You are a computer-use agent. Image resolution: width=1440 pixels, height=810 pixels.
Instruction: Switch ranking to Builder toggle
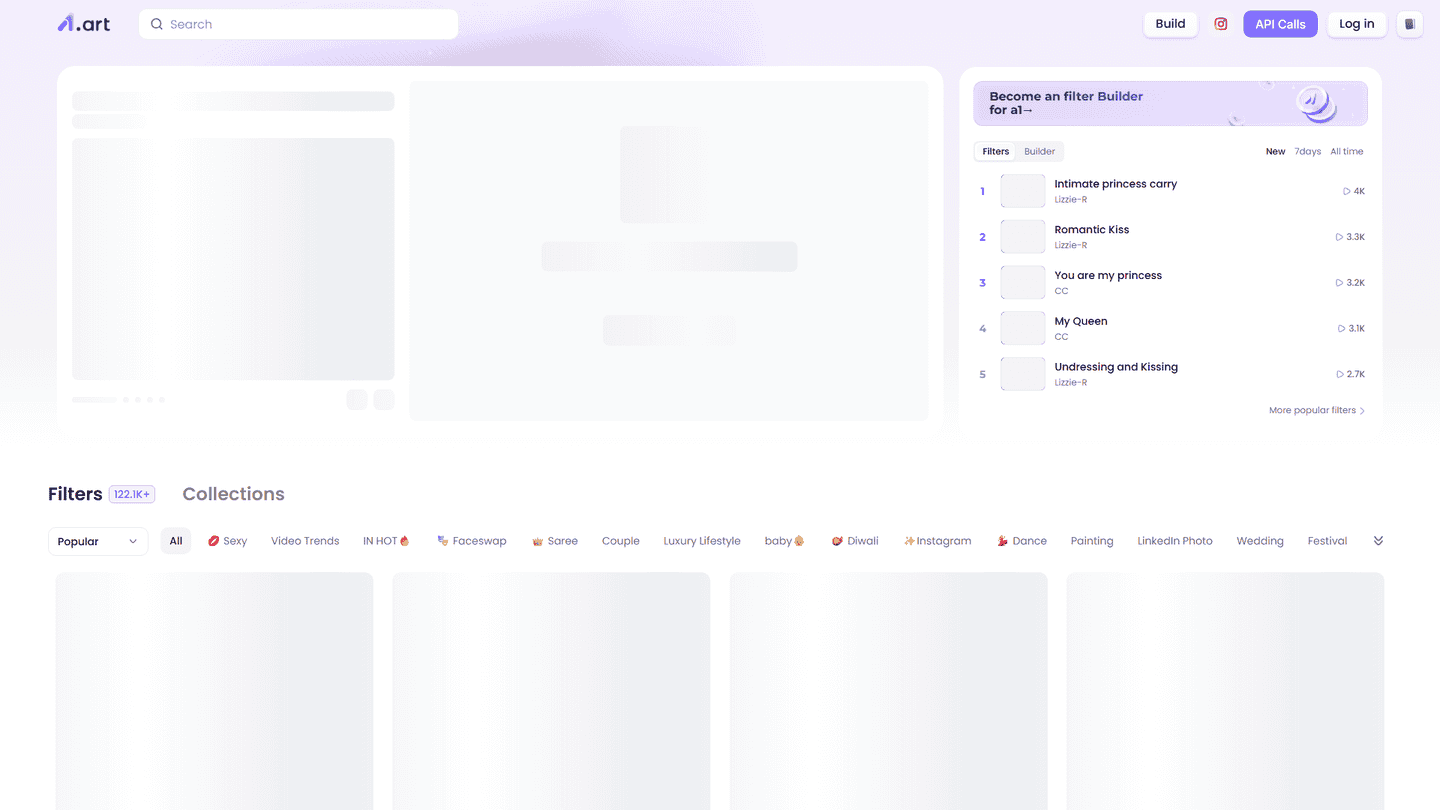click(1039, 152)
